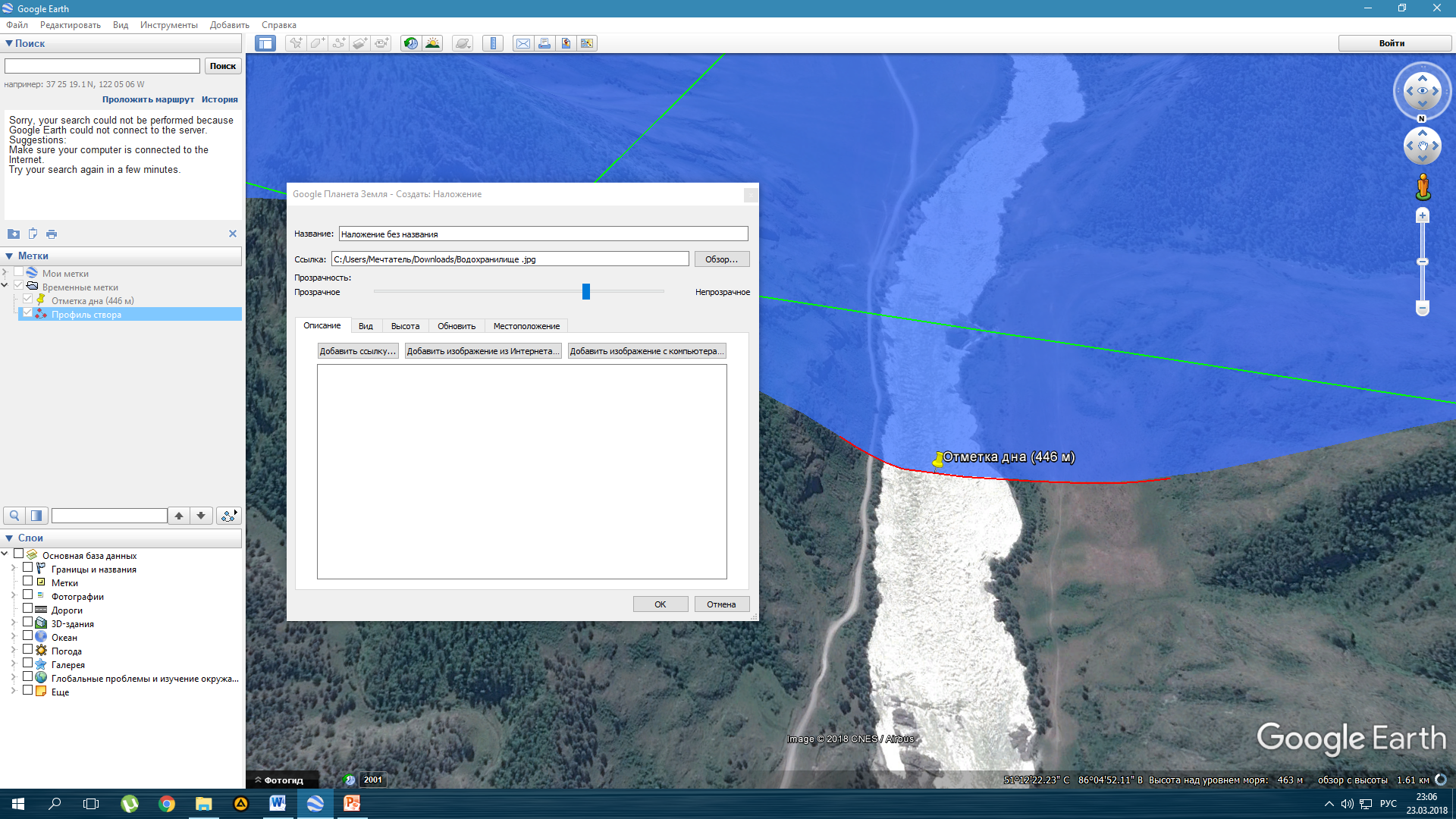
Task: Click the Street View pegman icon
Action: (x=1423, y=187)
